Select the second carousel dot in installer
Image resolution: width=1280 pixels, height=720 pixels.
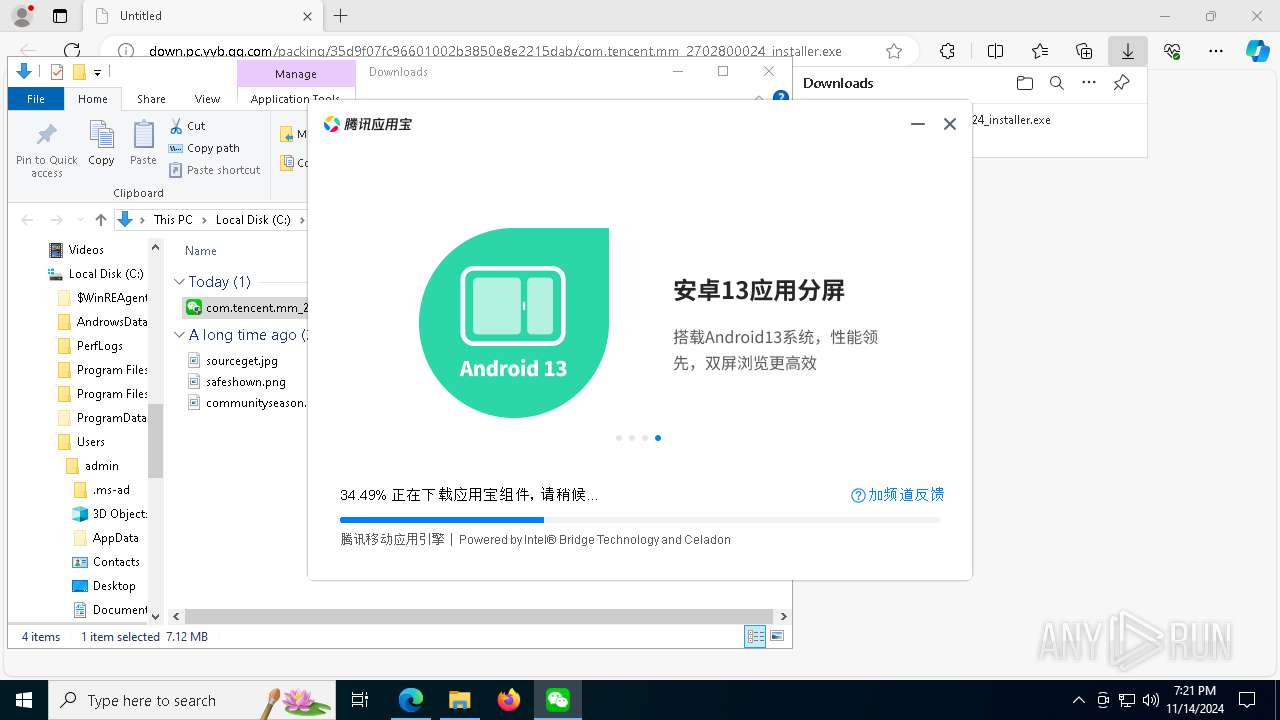click(632, 438)
